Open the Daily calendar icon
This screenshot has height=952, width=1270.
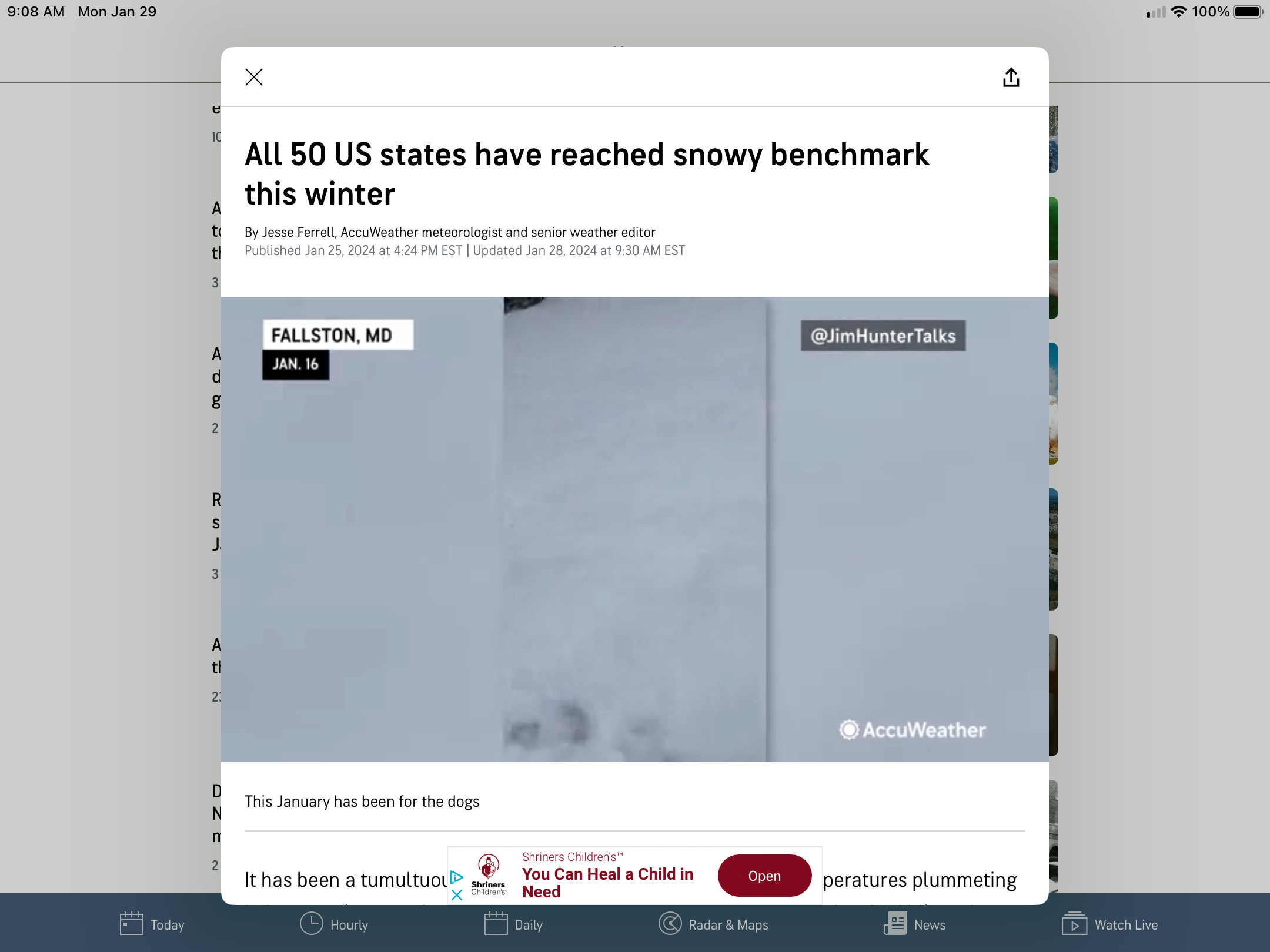pos(496,923)
